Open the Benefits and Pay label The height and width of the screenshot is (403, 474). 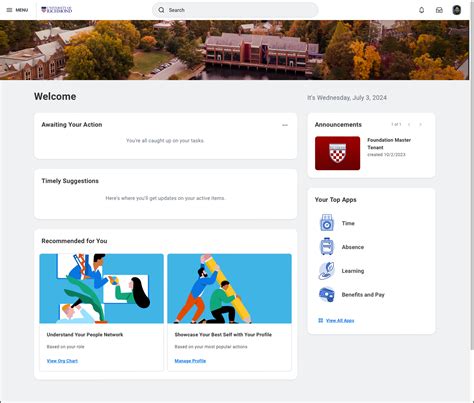363,295
